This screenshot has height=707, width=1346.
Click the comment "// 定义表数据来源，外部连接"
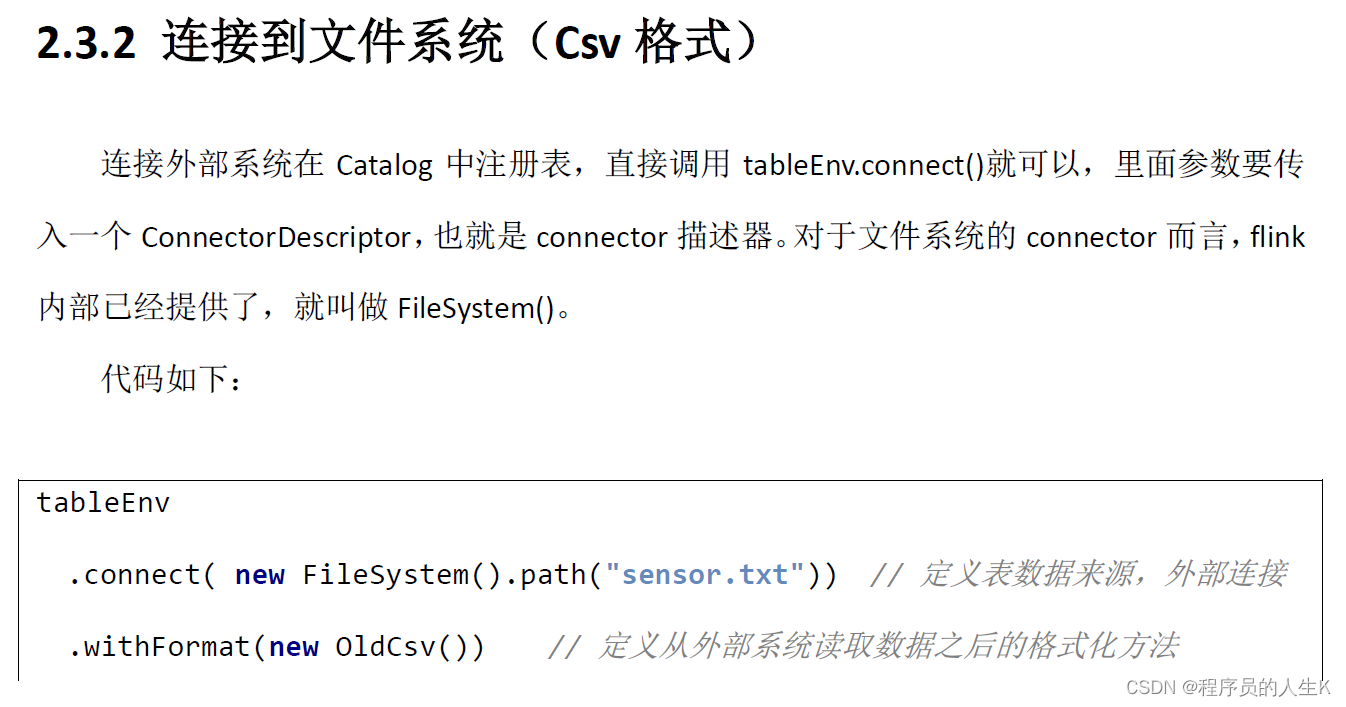point(1078,575)
